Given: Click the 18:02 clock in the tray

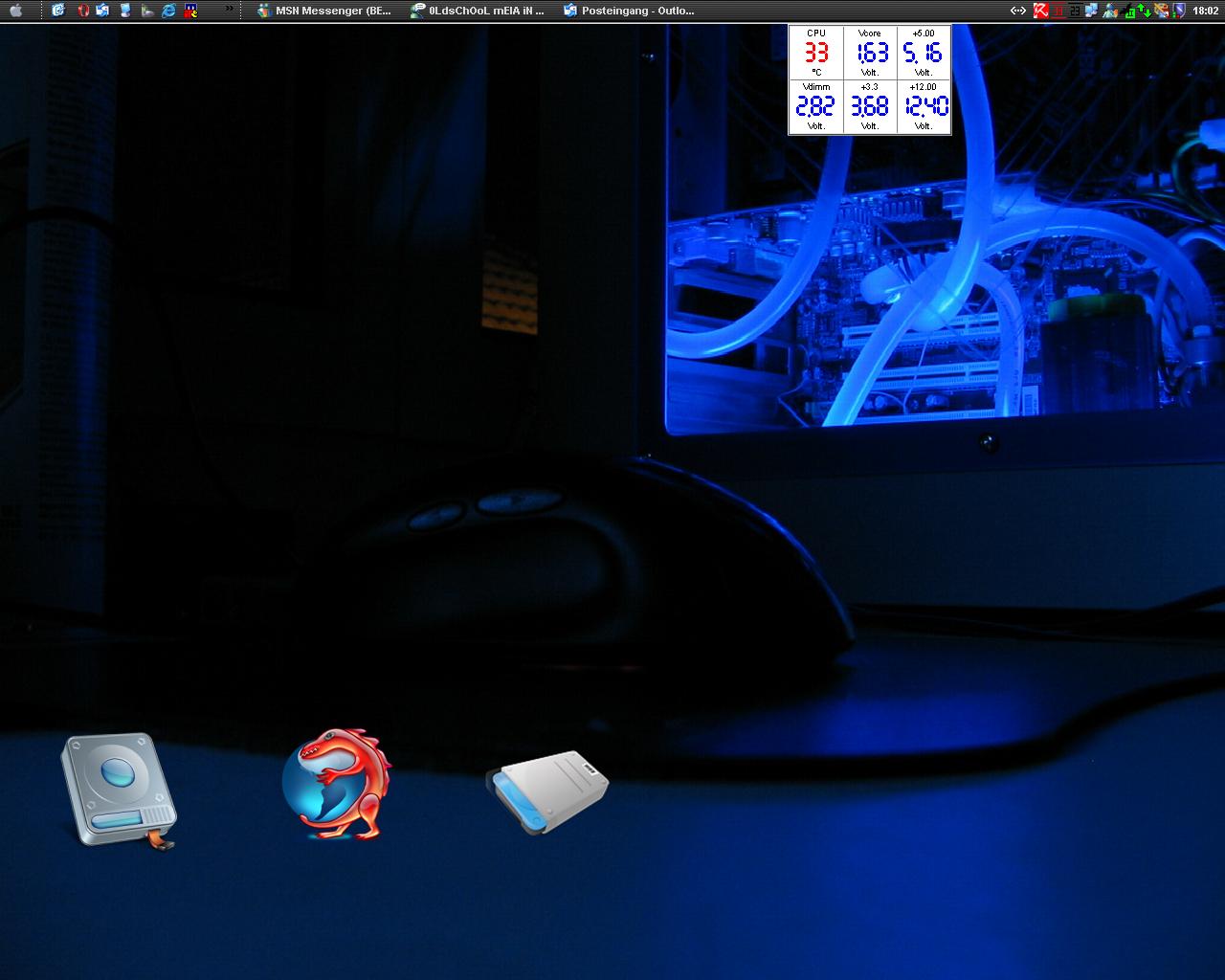Looking at the screenshot, I should 1206,11.
